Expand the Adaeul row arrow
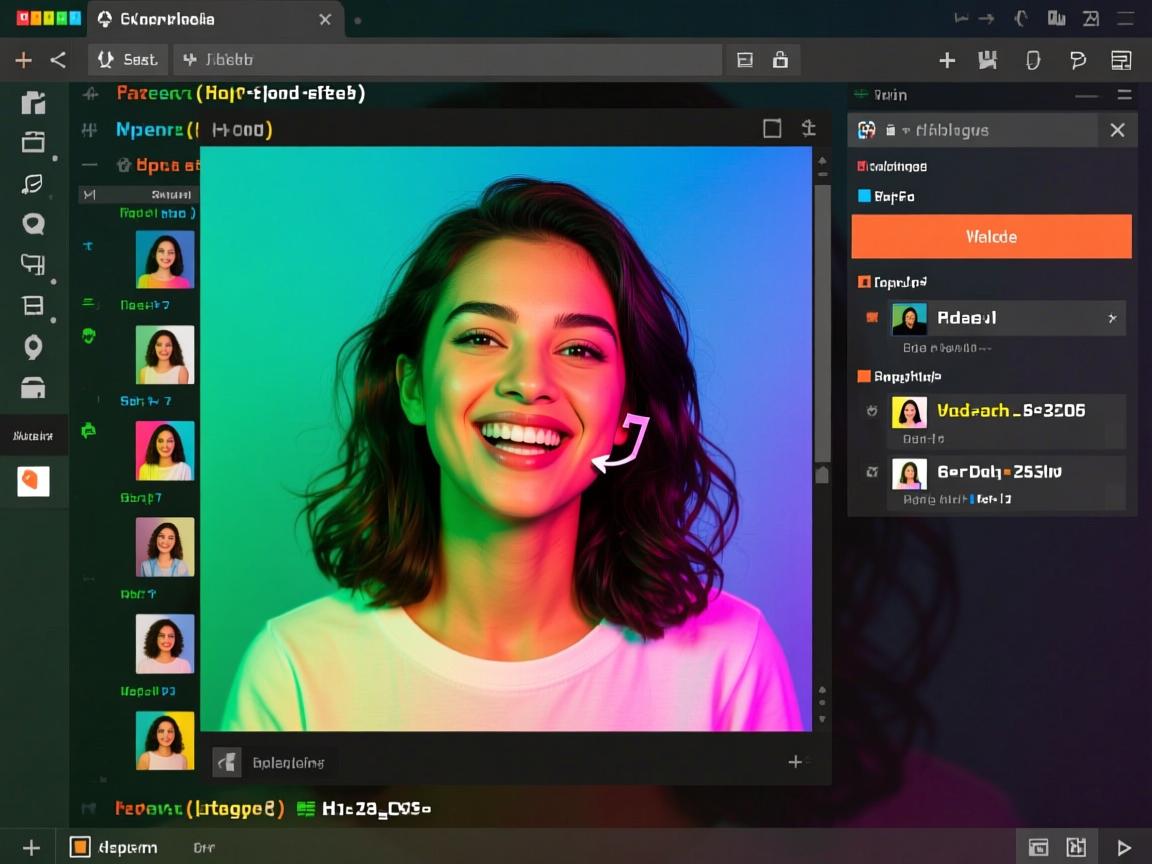The image size is (1152, 864). [1112, 318]
